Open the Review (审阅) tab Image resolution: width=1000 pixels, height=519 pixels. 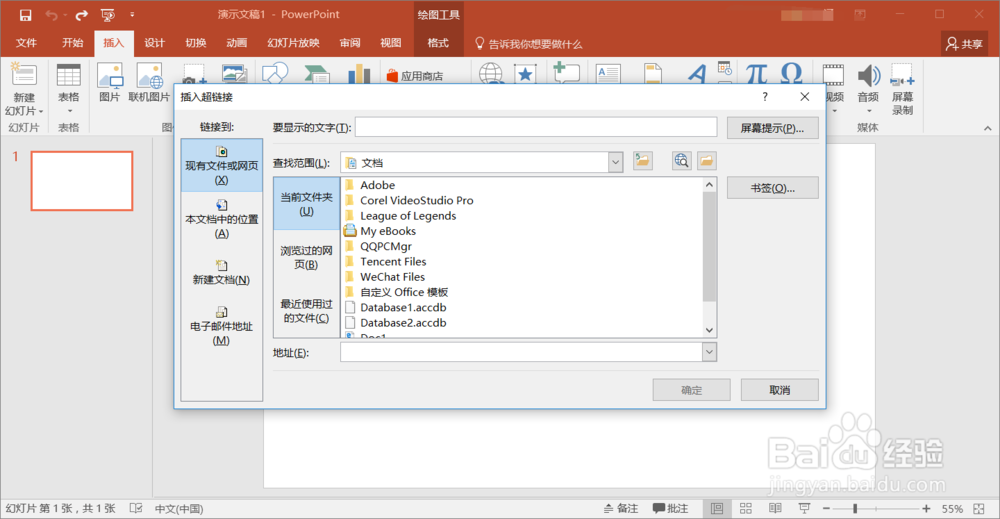350,43
